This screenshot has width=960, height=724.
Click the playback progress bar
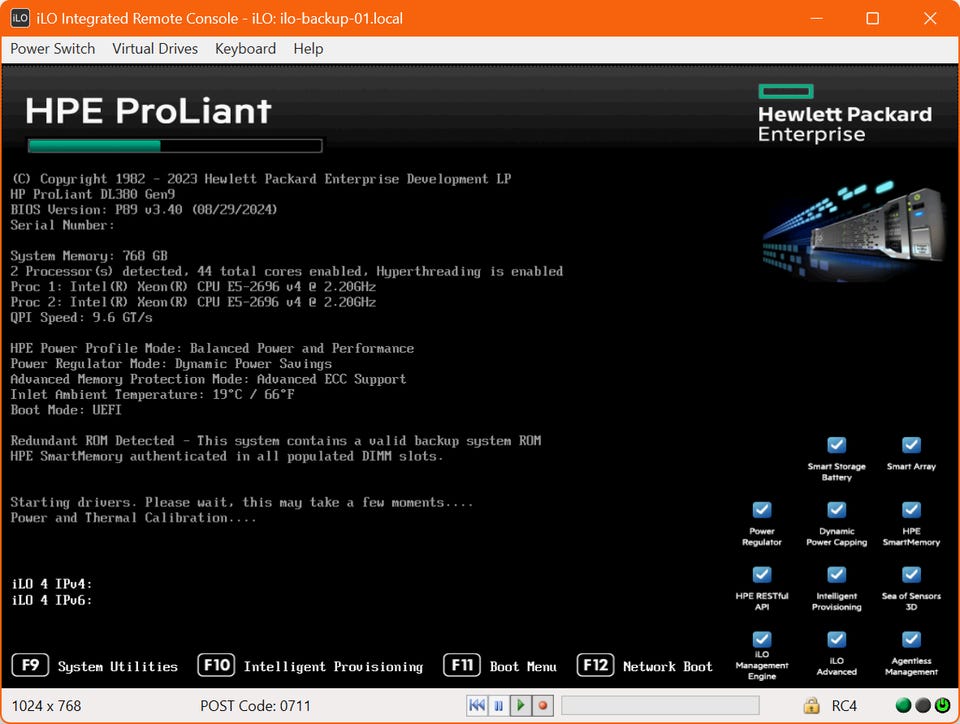coord(660,706)
